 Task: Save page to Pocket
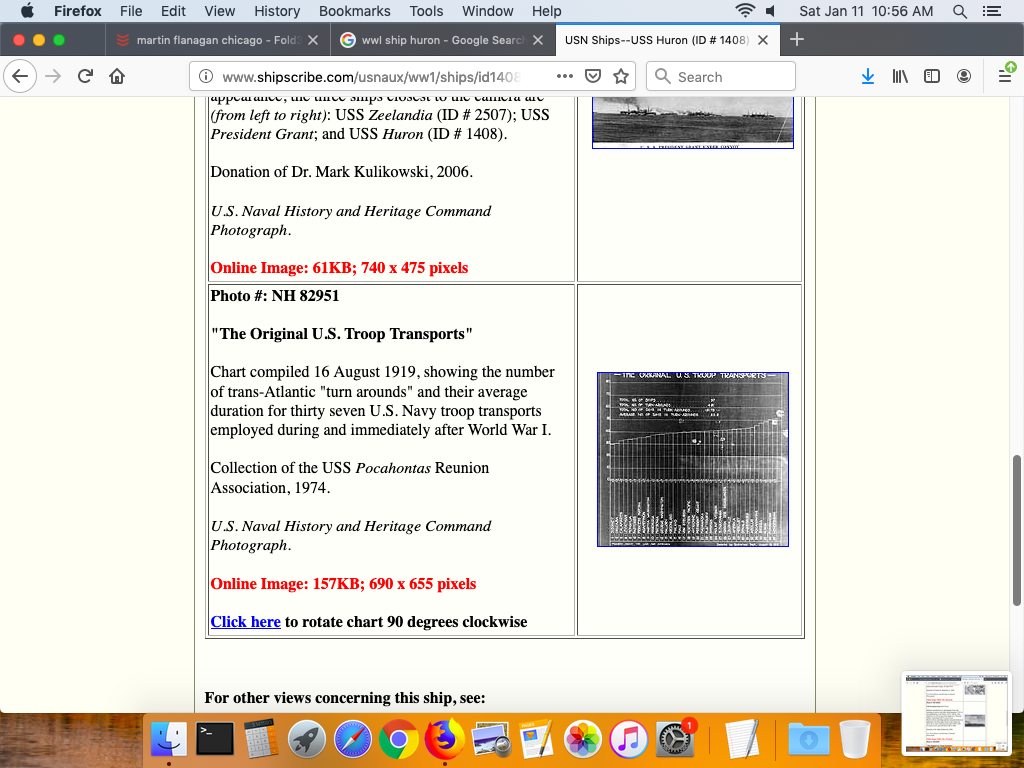pos(593,77)
